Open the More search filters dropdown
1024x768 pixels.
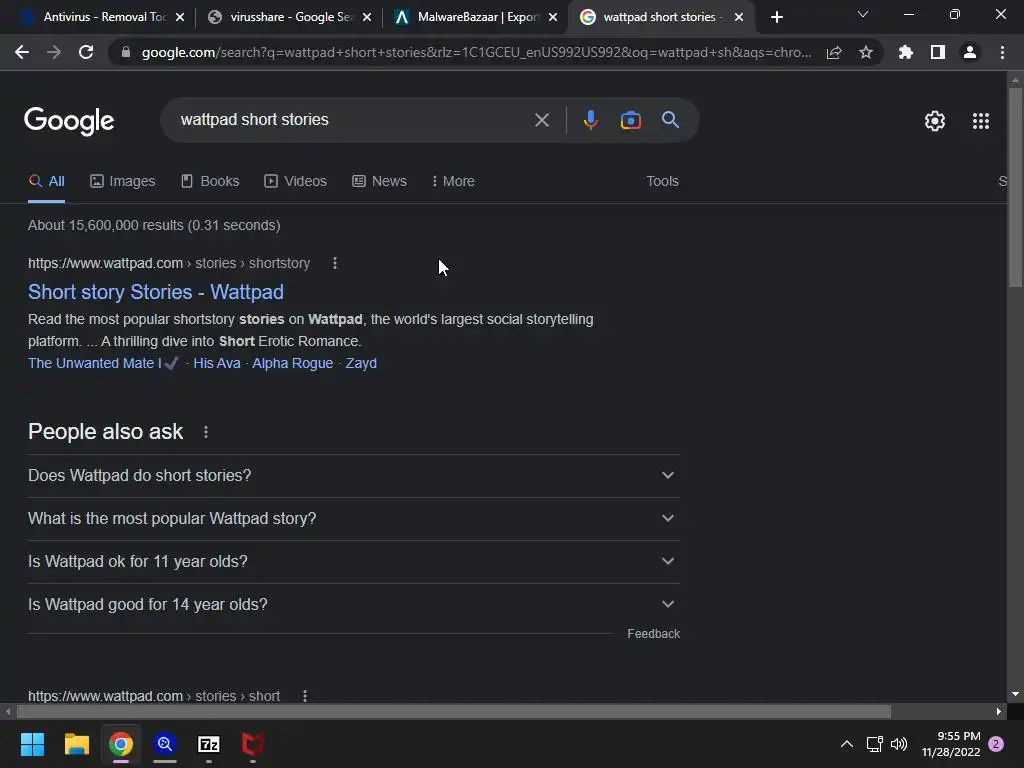[453, 182]
